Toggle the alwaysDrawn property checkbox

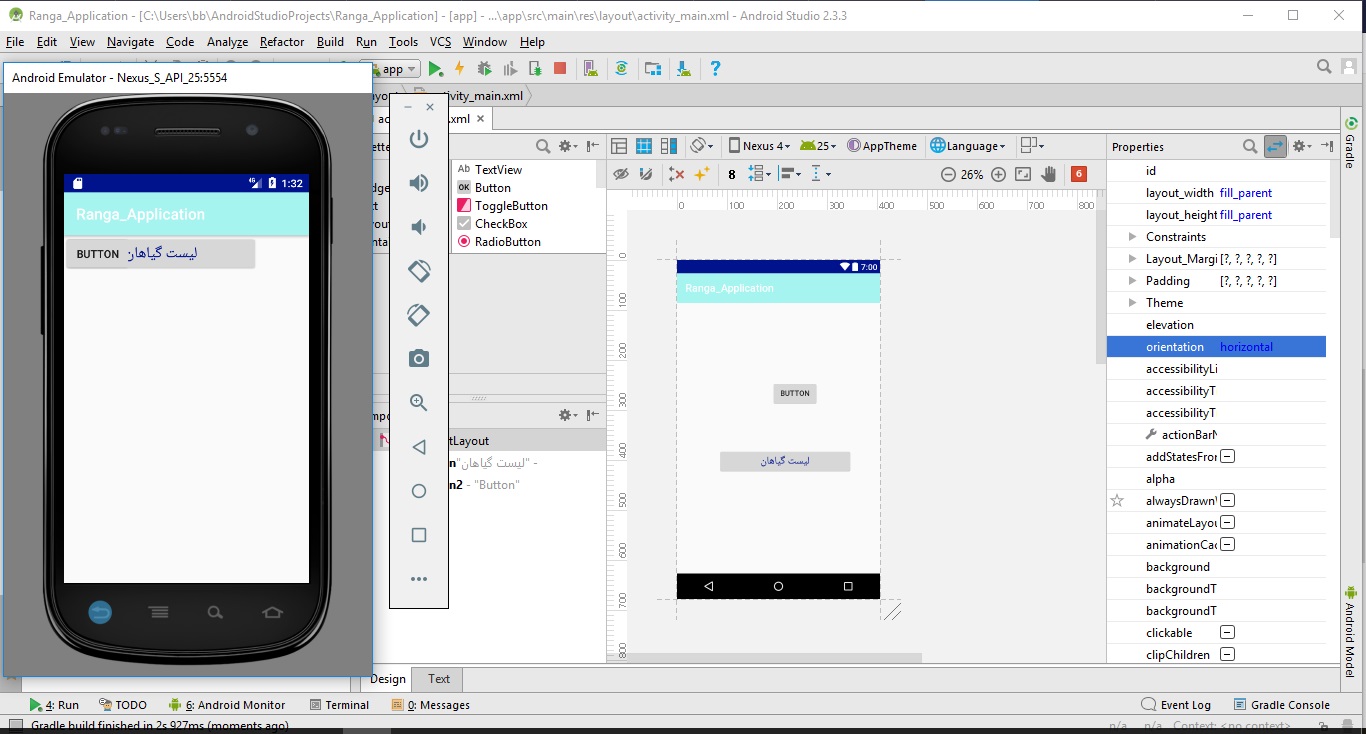point(1227,501)
